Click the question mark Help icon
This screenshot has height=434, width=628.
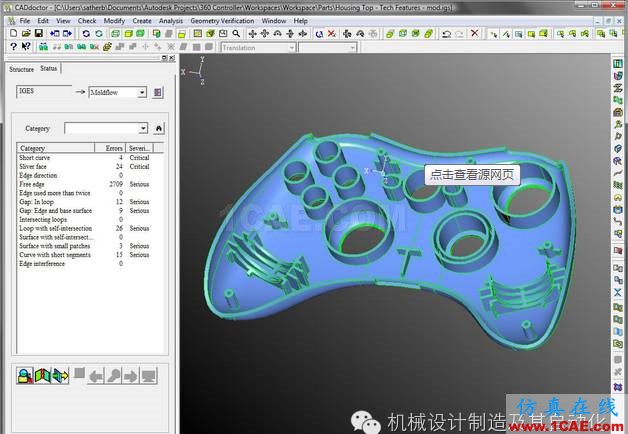pyautogui.click(x=13, y=47)
